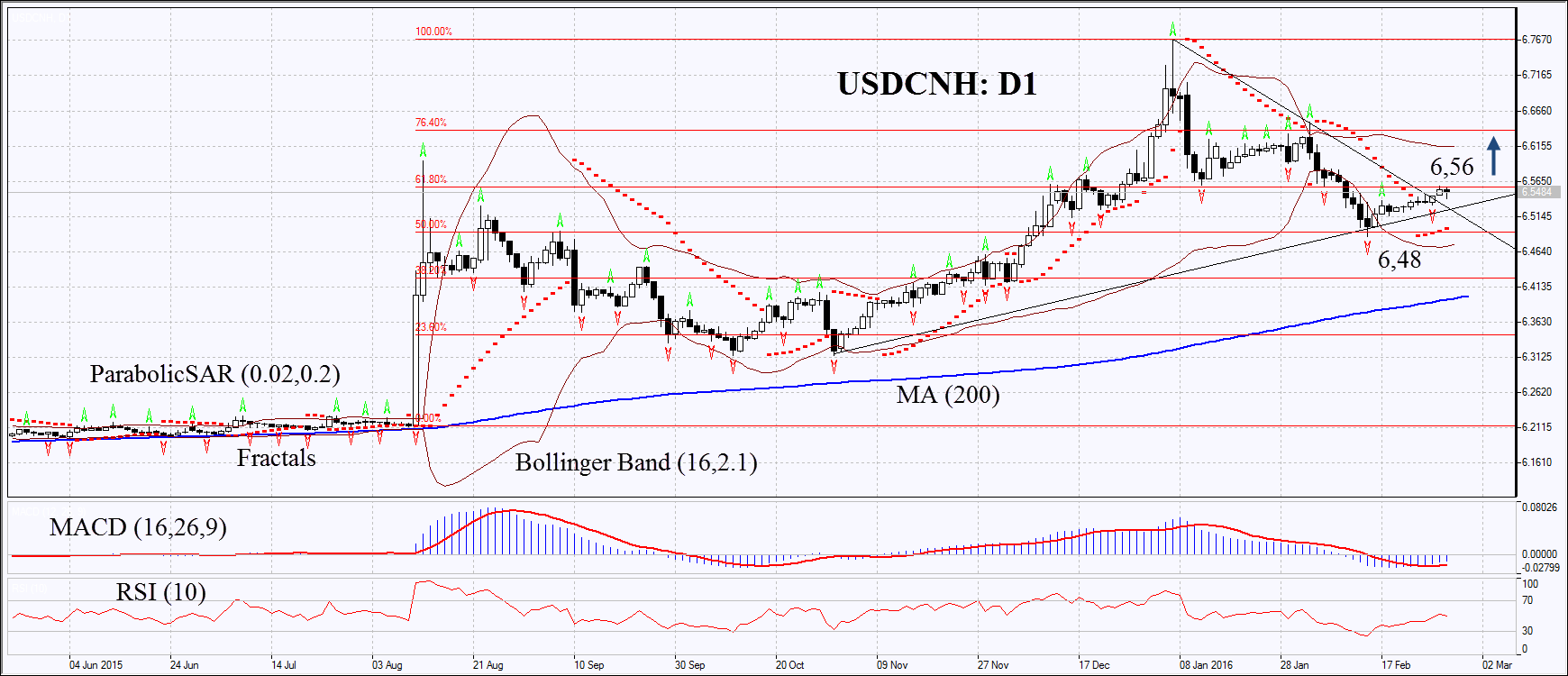1568x676 pixels.
Task: Click the 6,48 price annotation
Action: 1399,260
